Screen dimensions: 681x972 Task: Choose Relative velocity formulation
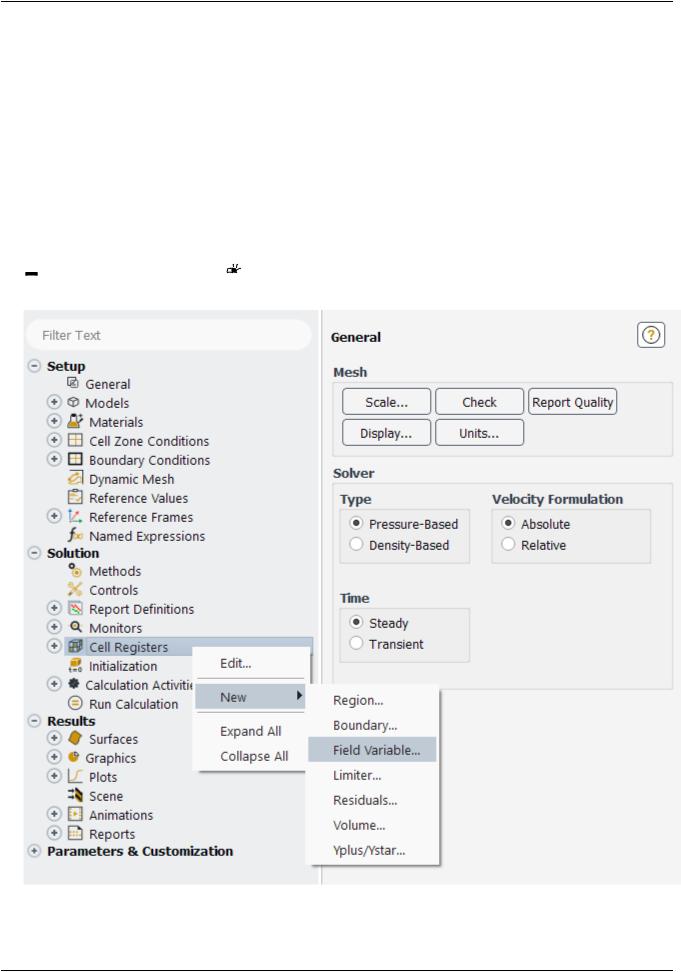point(507,544)
